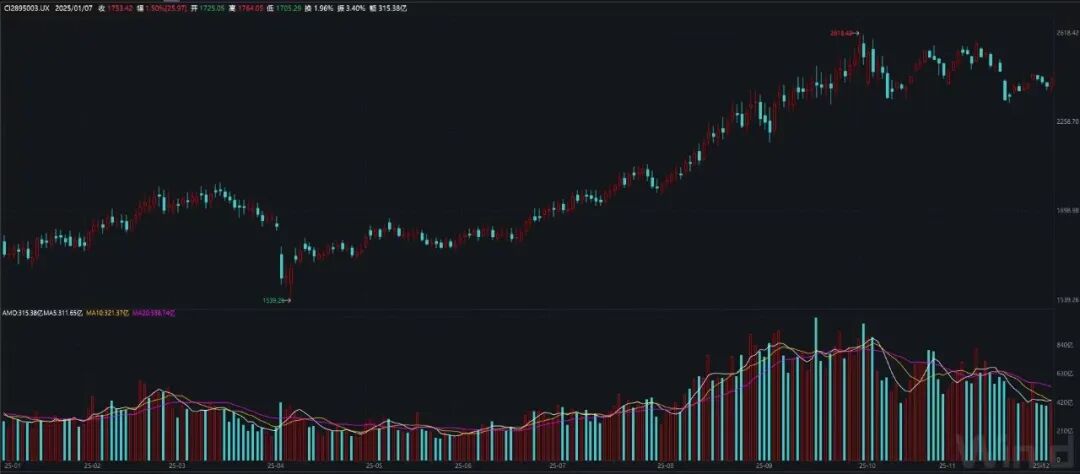
Task: Click the 25-02 date axis label
Action: click(92, 466)
